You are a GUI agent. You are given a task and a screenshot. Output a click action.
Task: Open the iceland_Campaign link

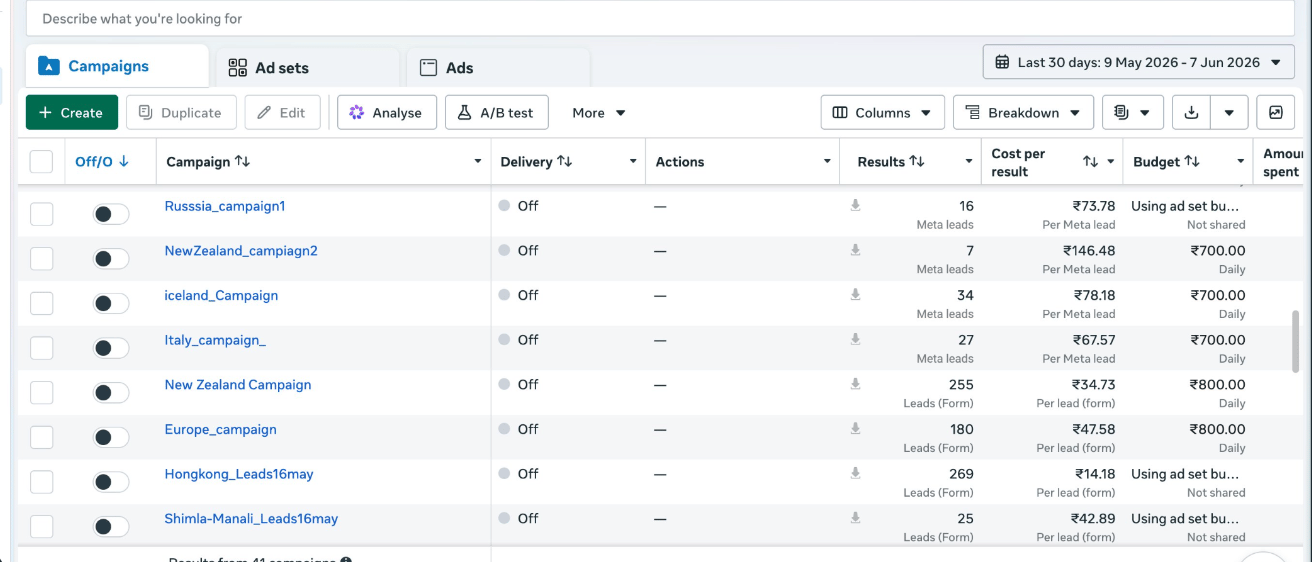point(221,295)
